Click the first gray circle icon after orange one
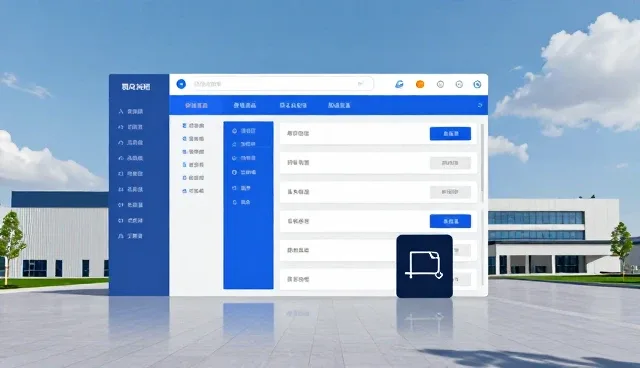This screenshot has width=640, height=368. [x=440, y=84]
